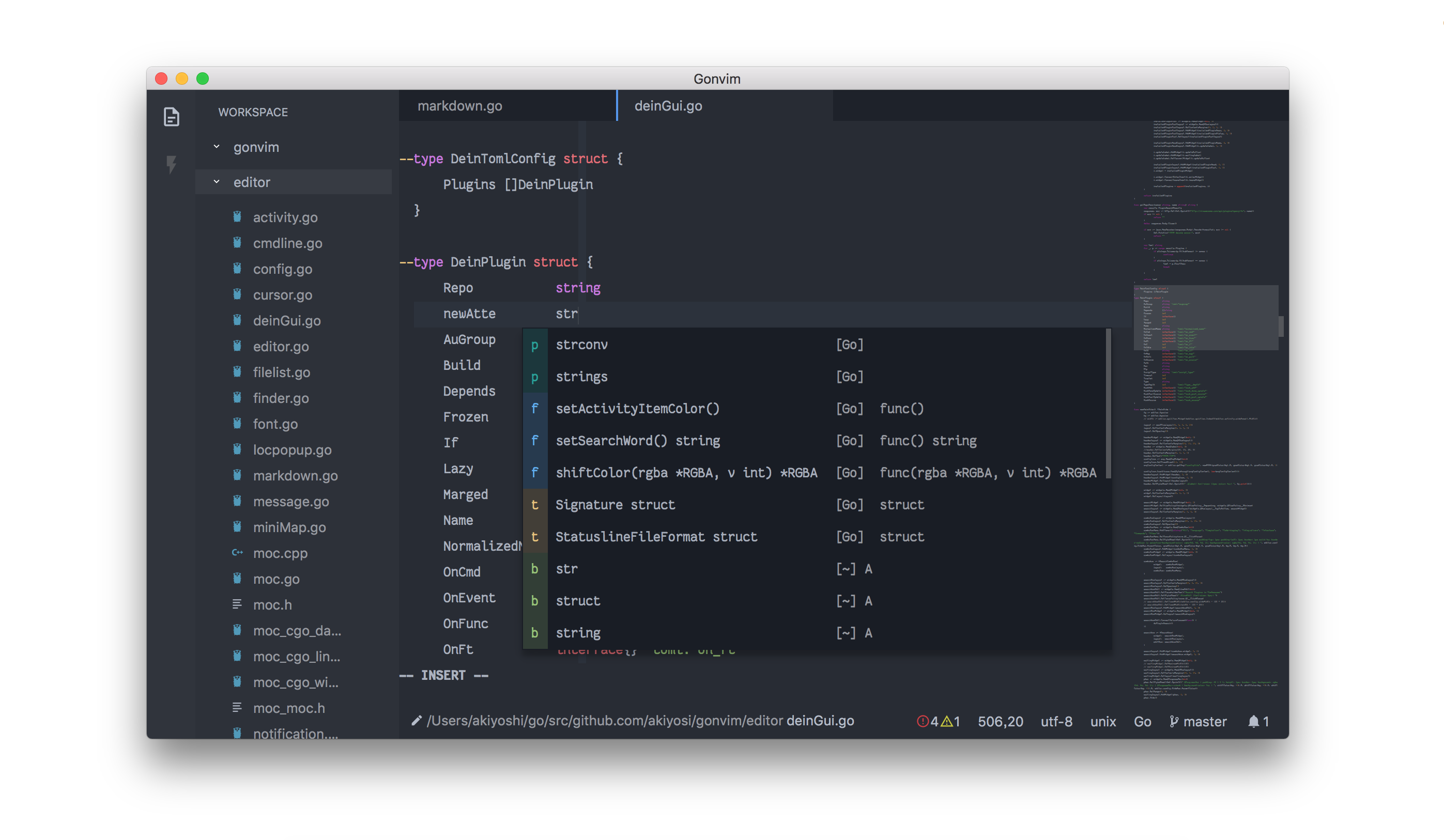Click the workspace file document icon

[172, 117]
